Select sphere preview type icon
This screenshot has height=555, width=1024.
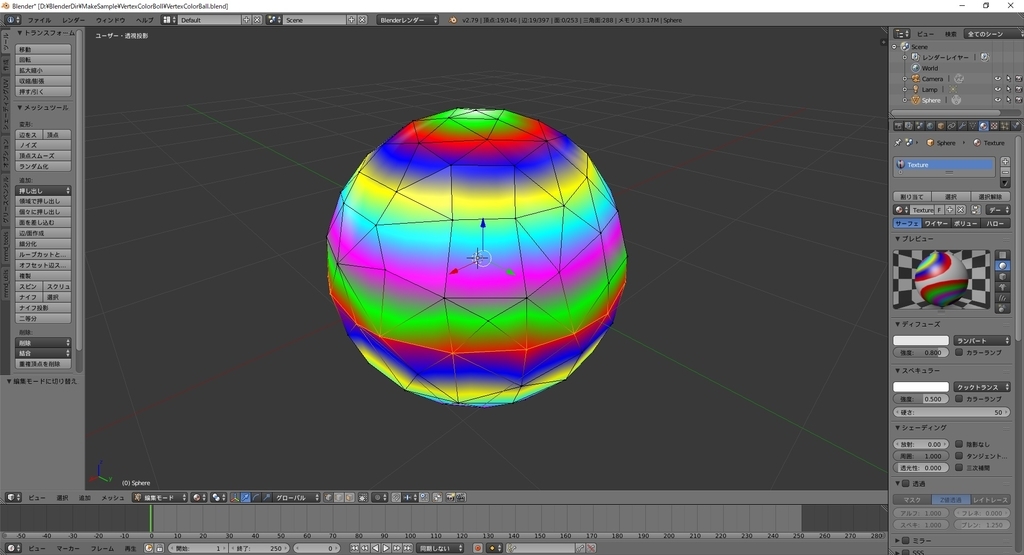(1002, 266)
